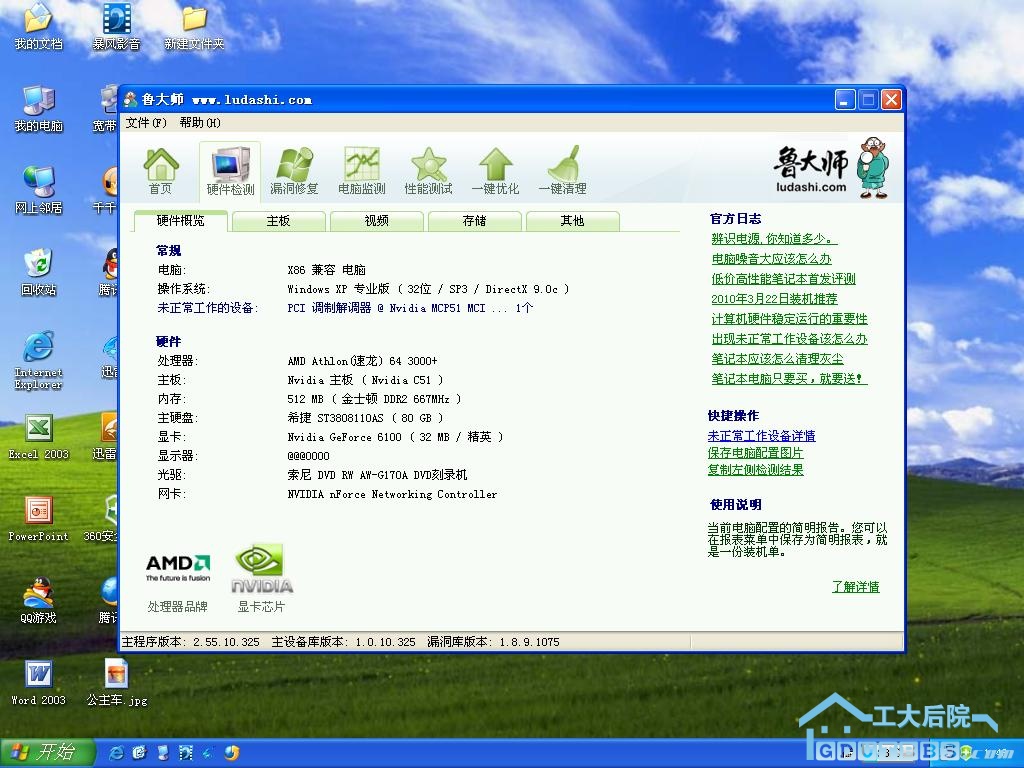Open the 文件(F) menu
The image size is (1024, 768).
click(x=146, y=123)
